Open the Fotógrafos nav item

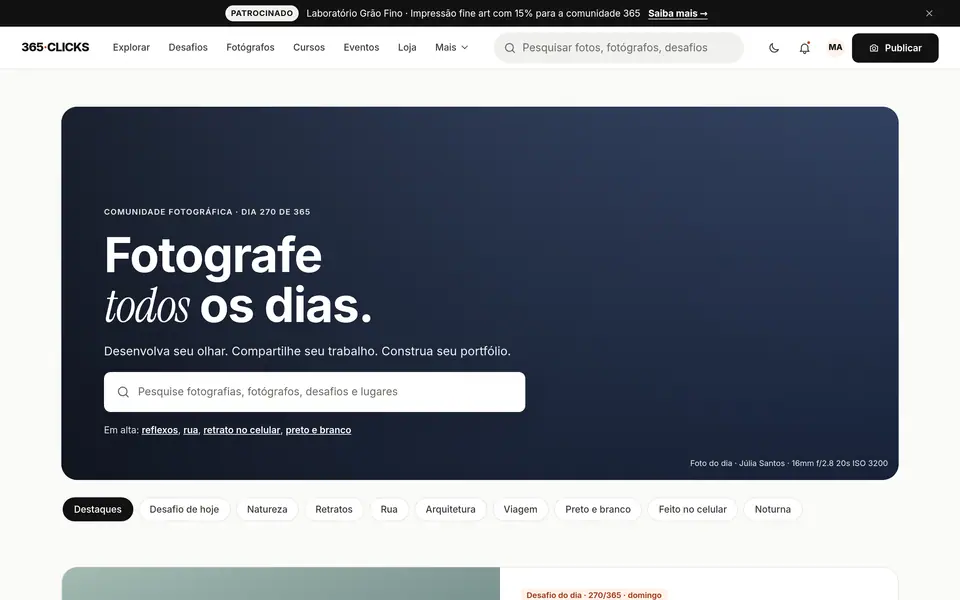pos(250,47)
